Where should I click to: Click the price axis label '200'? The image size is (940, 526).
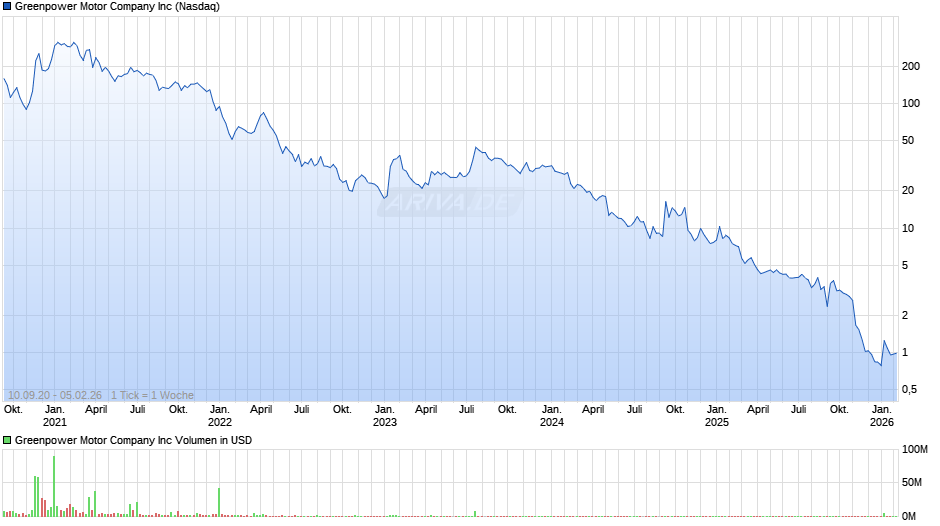(x=911, y=67)
